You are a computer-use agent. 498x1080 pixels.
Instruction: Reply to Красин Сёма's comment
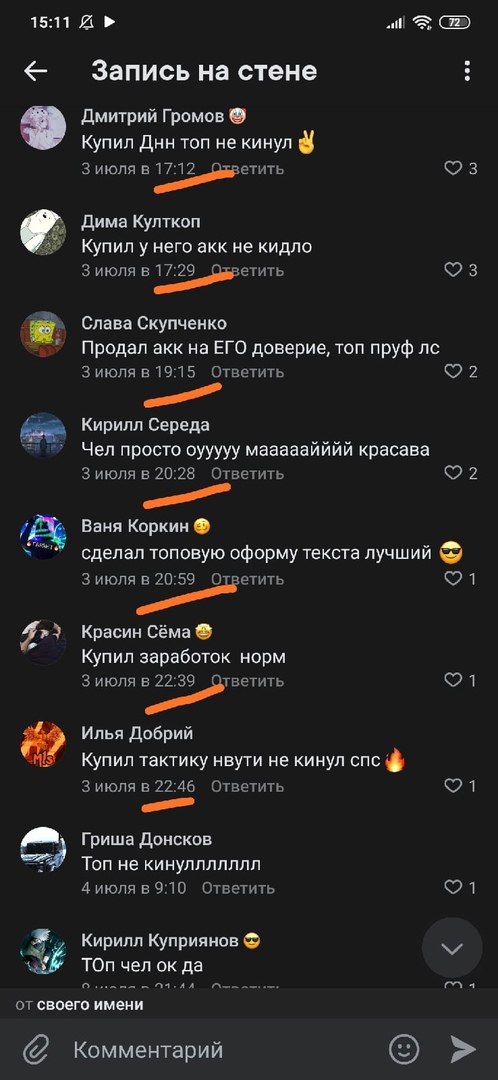[247, 681]
